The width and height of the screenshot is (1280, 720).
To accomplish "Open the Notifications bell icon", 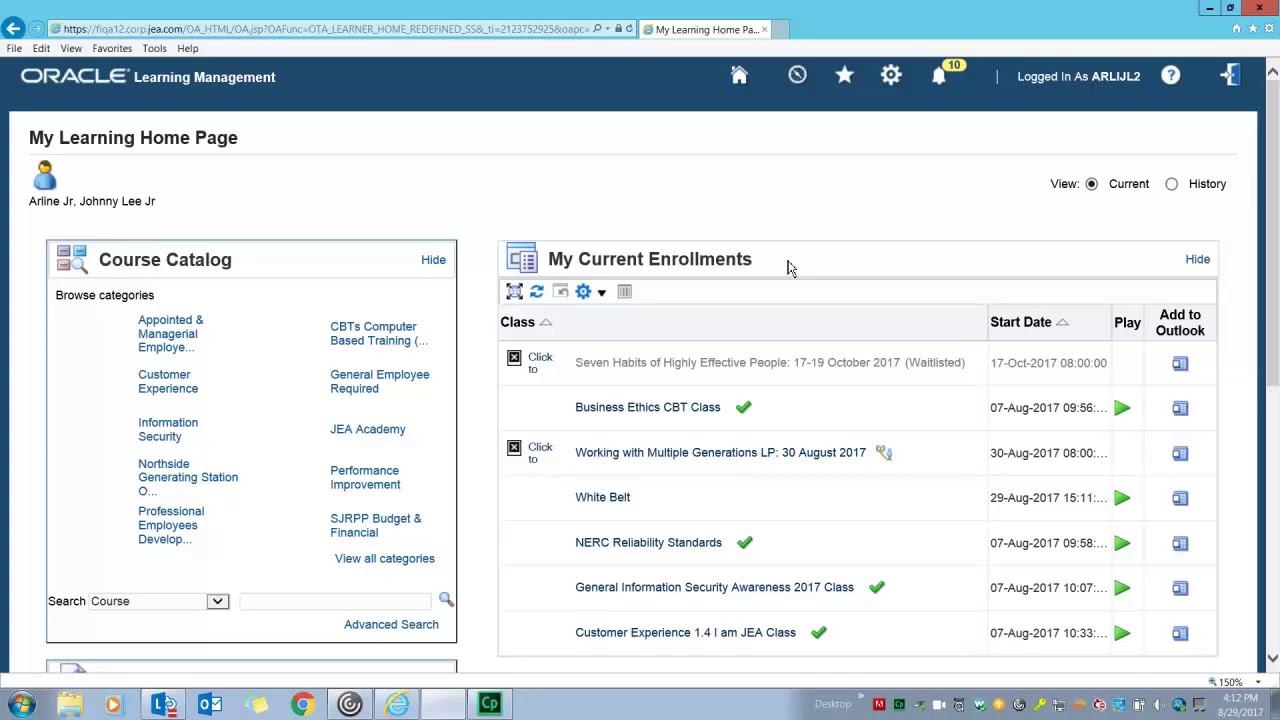I will click(x=940, y=76).
